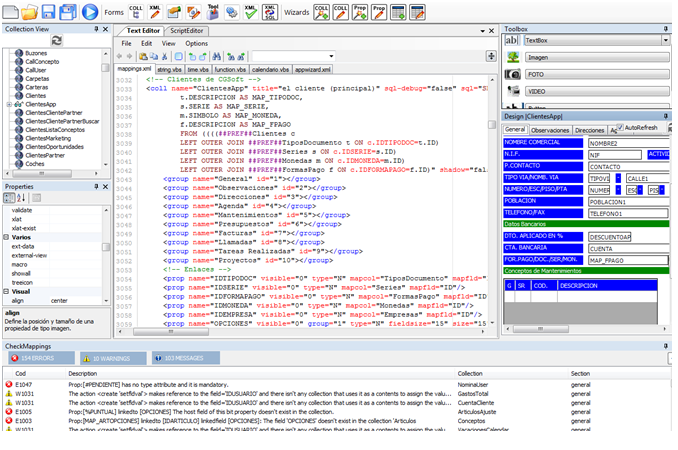Switch to the calendario.vbs file tab

point(270,70)
